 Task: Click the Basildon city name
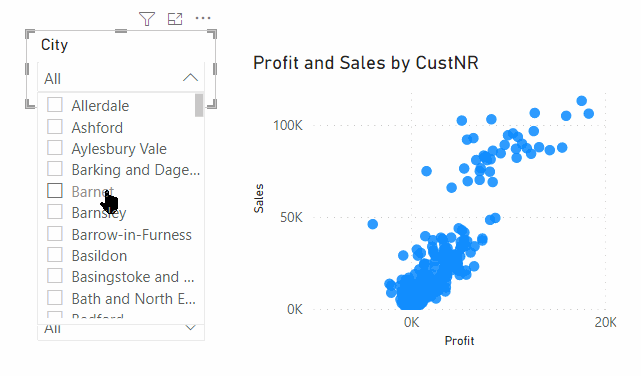point(99,256)
